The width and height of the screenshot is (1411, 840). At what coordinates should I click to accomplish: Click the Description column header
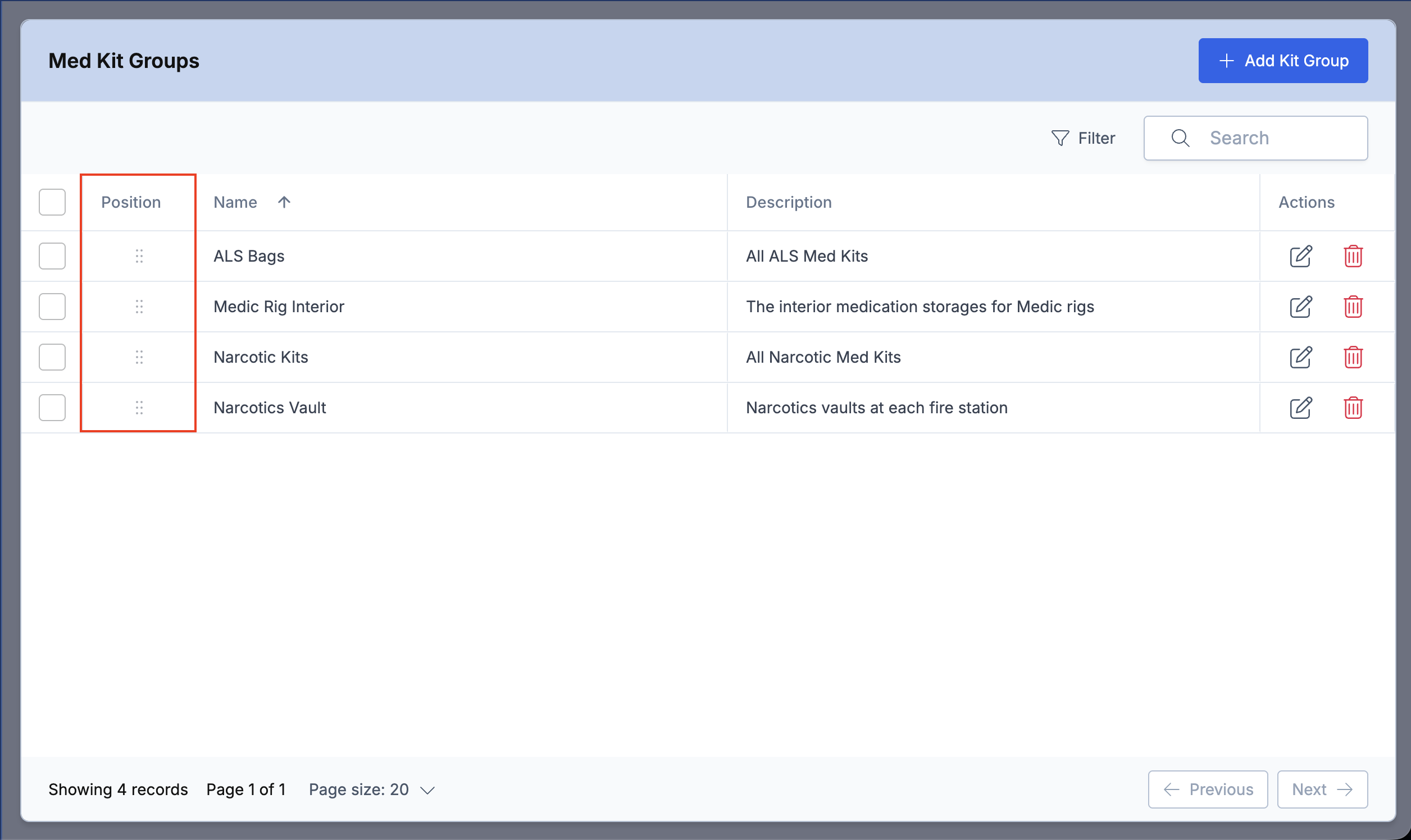coord(788,202)
